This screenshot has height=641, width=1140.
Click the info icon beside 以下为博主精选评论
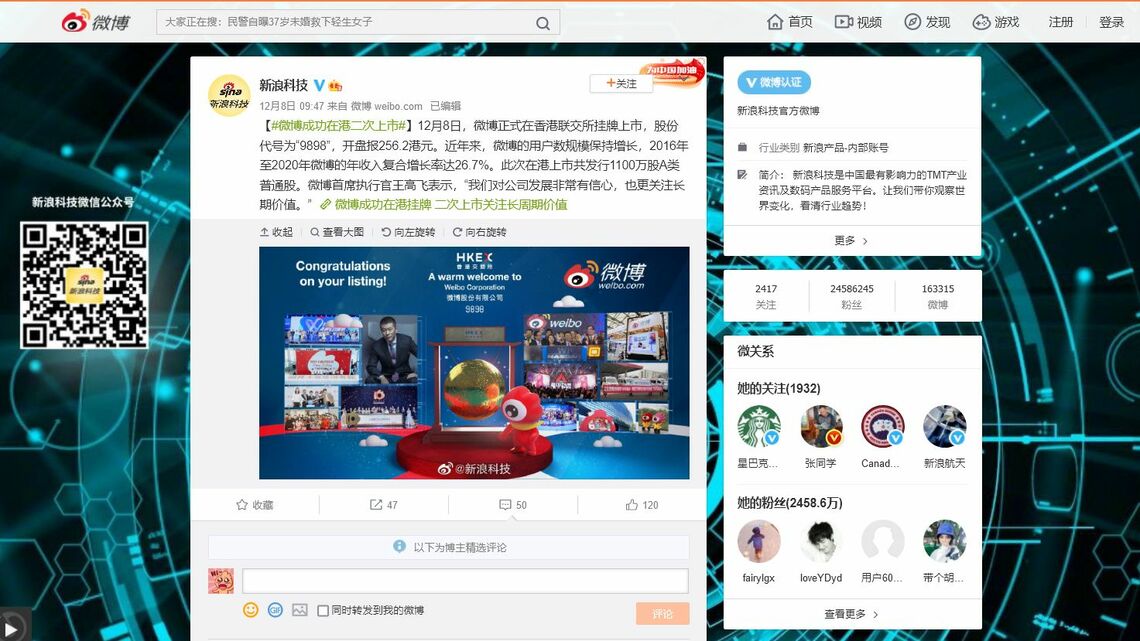coord(399,546)
